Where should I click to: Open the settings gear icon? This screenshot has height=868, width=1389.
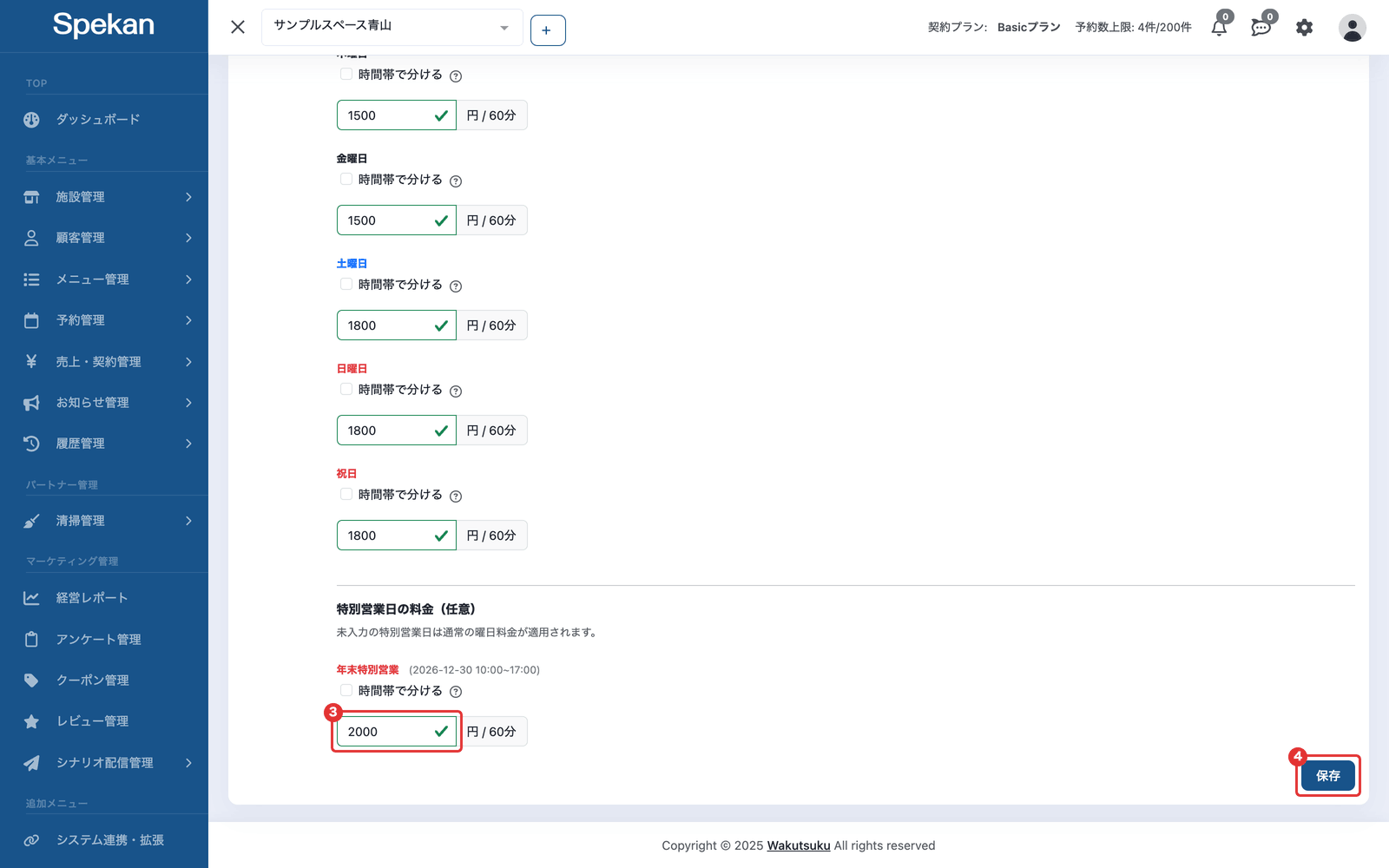coord(1304,28)
